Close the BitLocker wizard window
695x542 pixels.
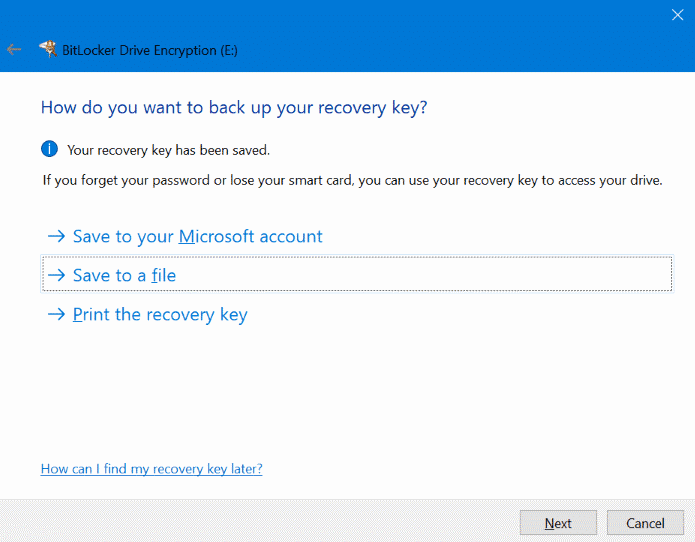click(677, 15)
